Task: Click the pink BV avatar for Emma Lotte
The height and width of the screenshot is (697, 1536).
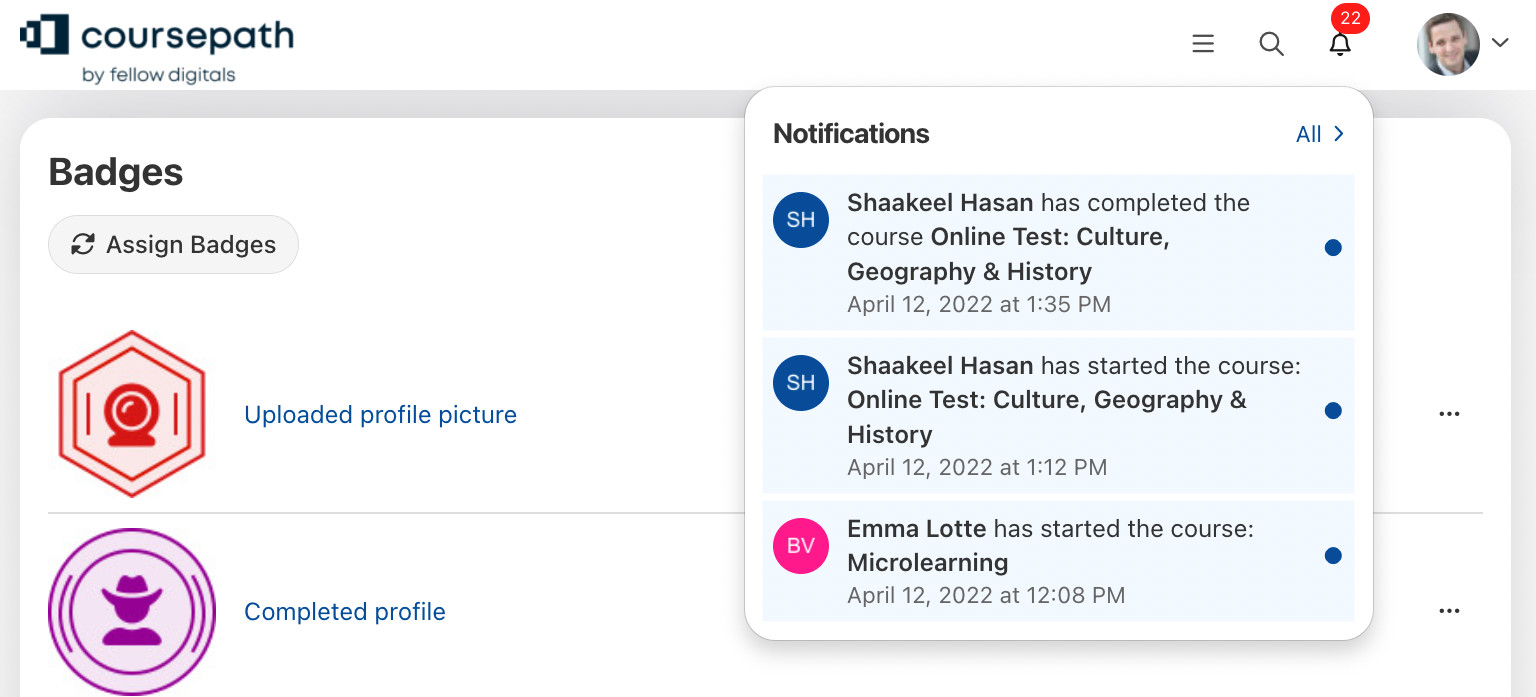Action: pos(801,546)
